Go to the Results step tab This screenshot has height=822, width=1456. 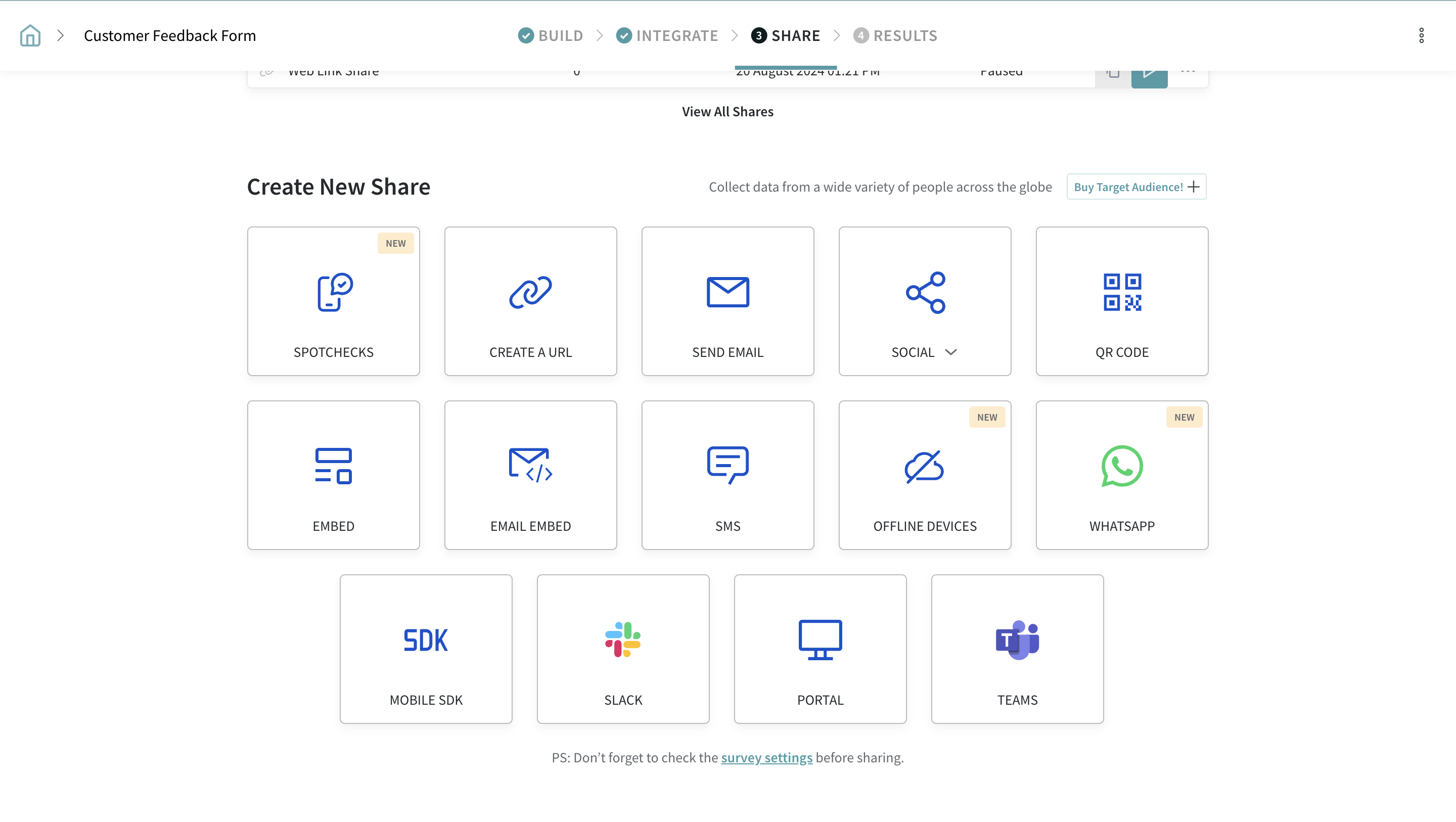tap(895, 35)
